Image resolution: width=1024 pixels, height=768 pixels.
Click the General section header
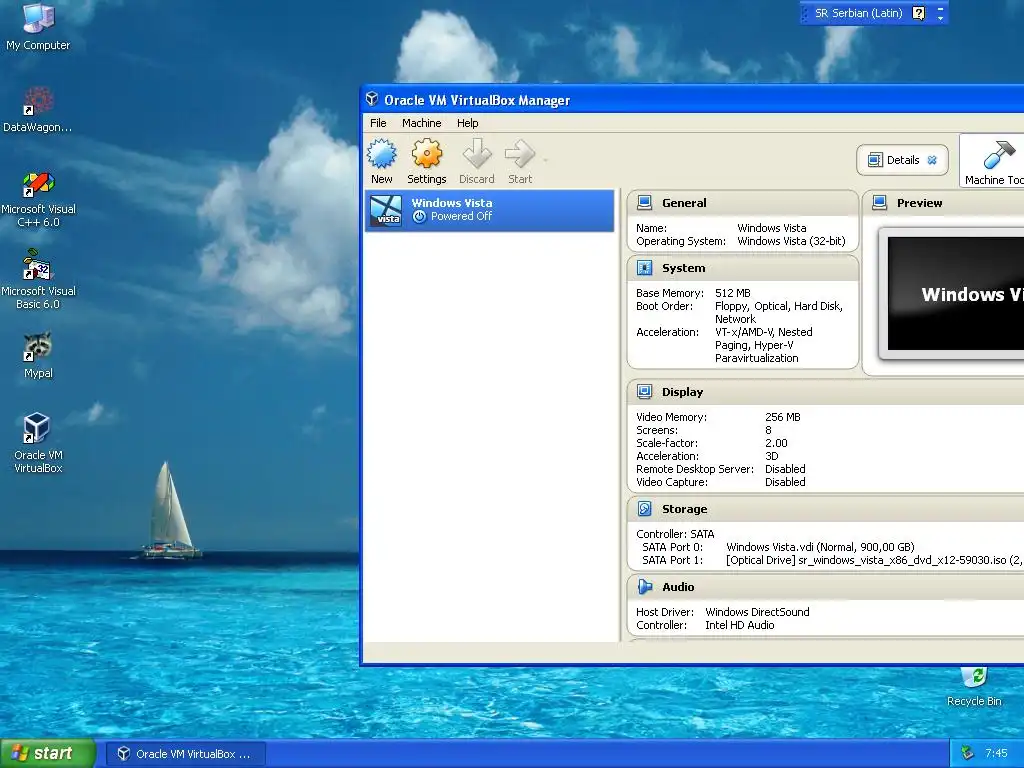(743, 203)
